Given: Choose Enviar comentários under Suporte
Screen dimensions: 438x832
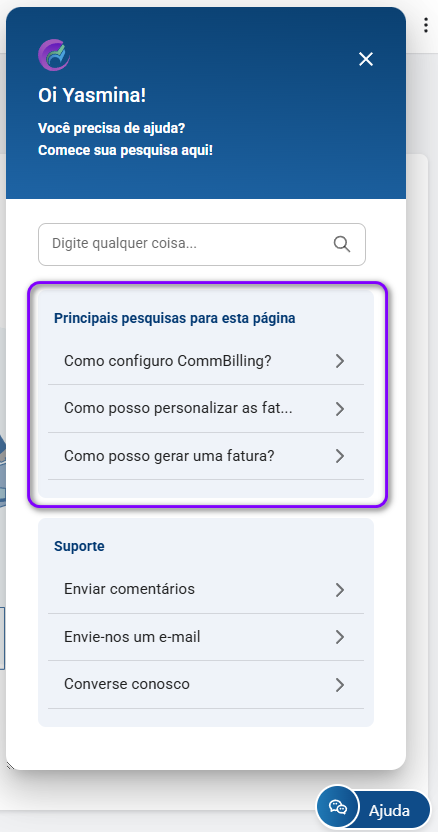Looking at the screenshot, I should (x=206, y=590).
